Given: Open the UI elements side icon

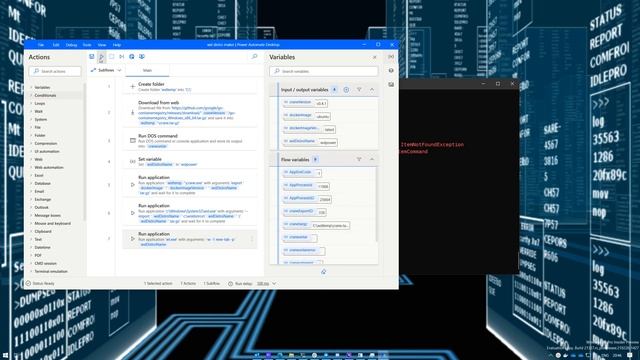Looking at the screenshot, I should 391,71.
